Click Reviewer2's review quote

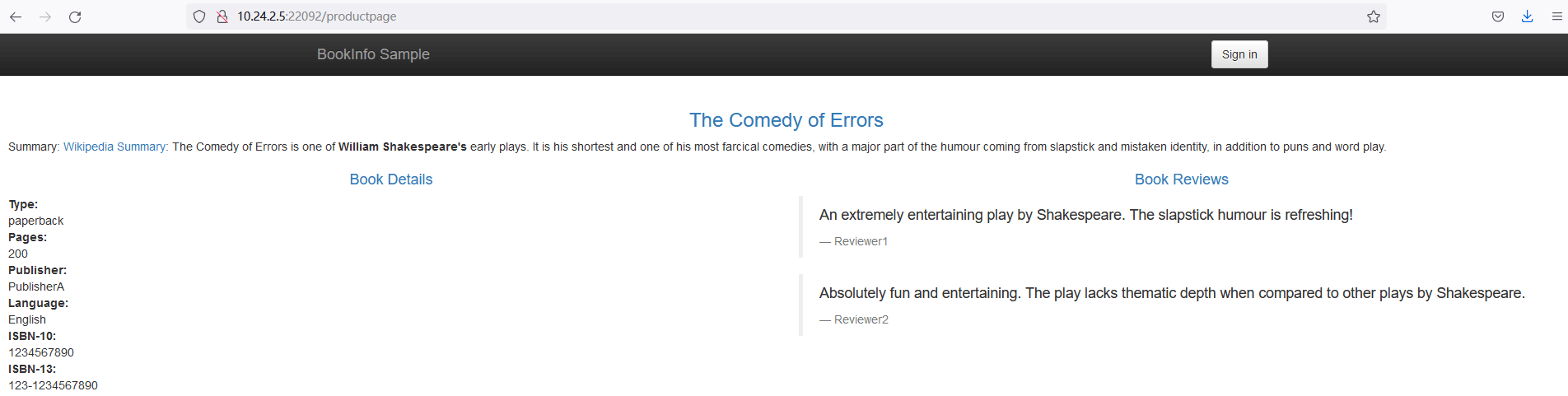[x=1172, y=293]
